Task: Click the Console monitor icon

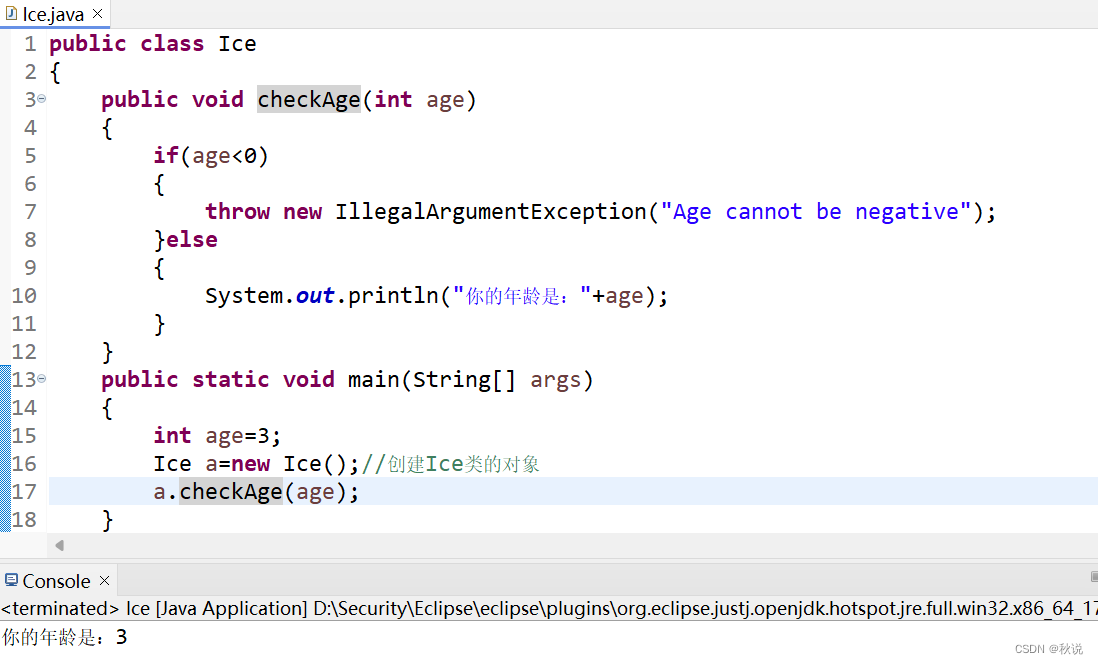Action: click(11, 580)
